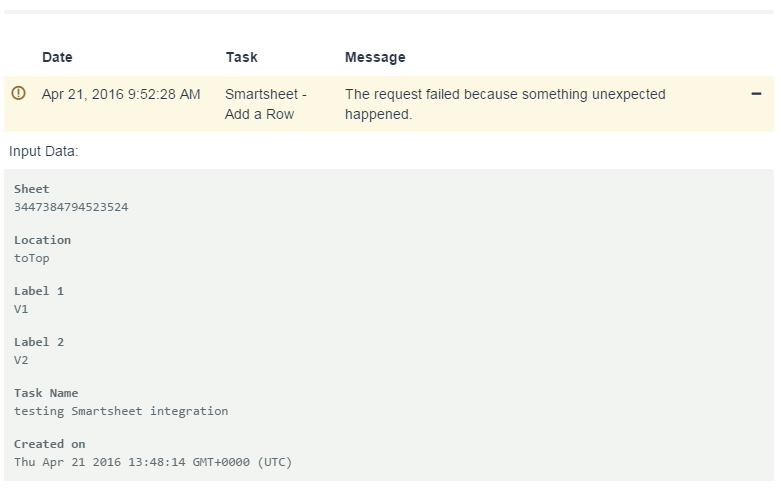
Task: Click the warning exclamation icon in the log row
Action: (18, 93)
